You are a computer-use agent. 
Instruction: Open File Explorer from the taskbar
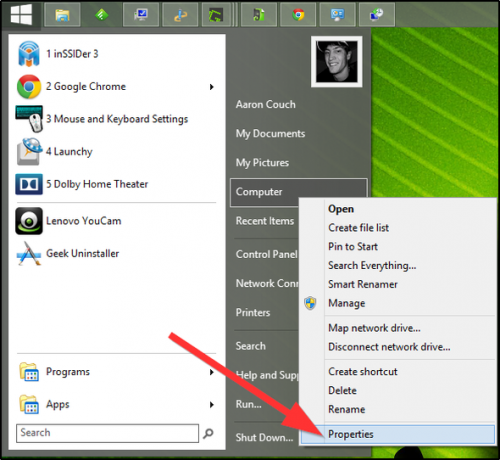tap(62, 15)
